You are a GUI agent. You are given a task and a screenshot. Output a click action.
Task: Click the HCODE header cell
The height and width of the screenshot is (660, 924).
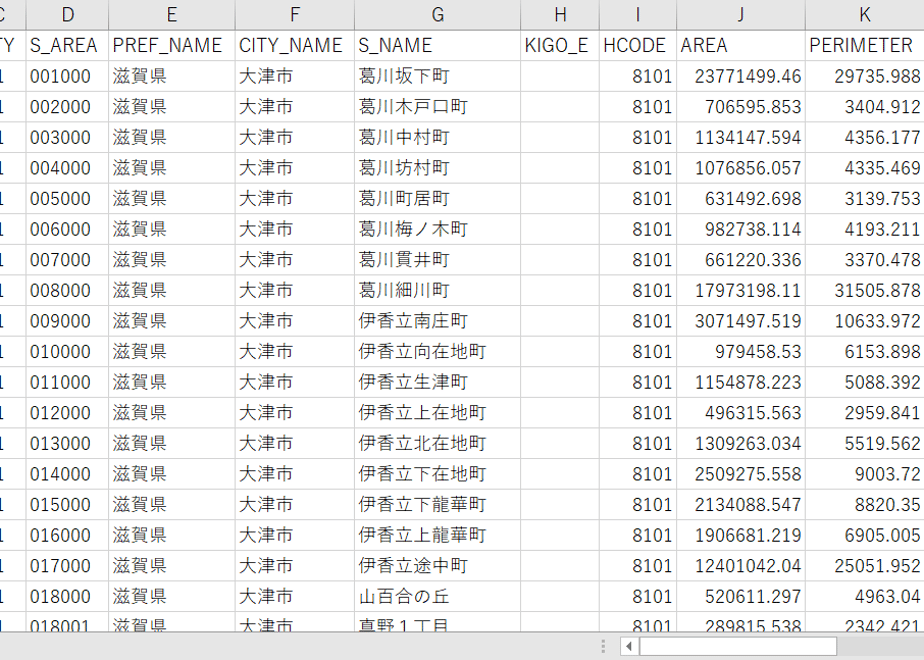pos(638,45)
